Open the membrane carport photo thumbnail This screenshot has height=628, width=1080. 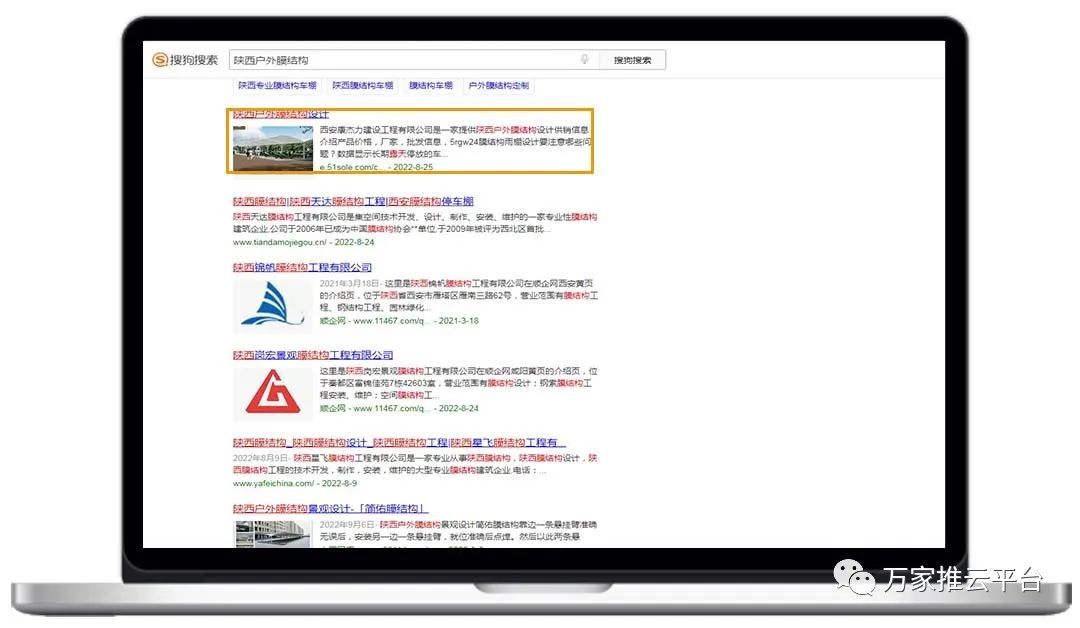tap(273, 147)
